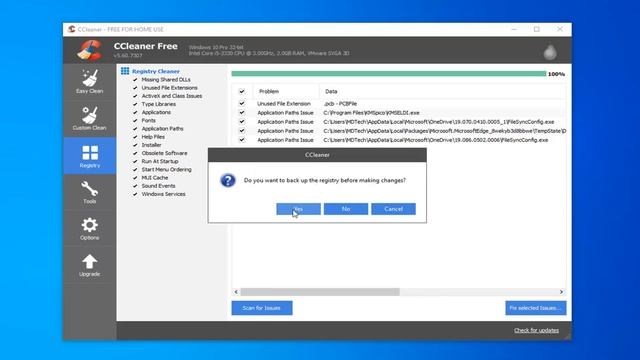The image size is (640, 360).
Task: Select the 19.086 OneDrive FileSyncConfig.exe path
Action: [x=436, y=140]
